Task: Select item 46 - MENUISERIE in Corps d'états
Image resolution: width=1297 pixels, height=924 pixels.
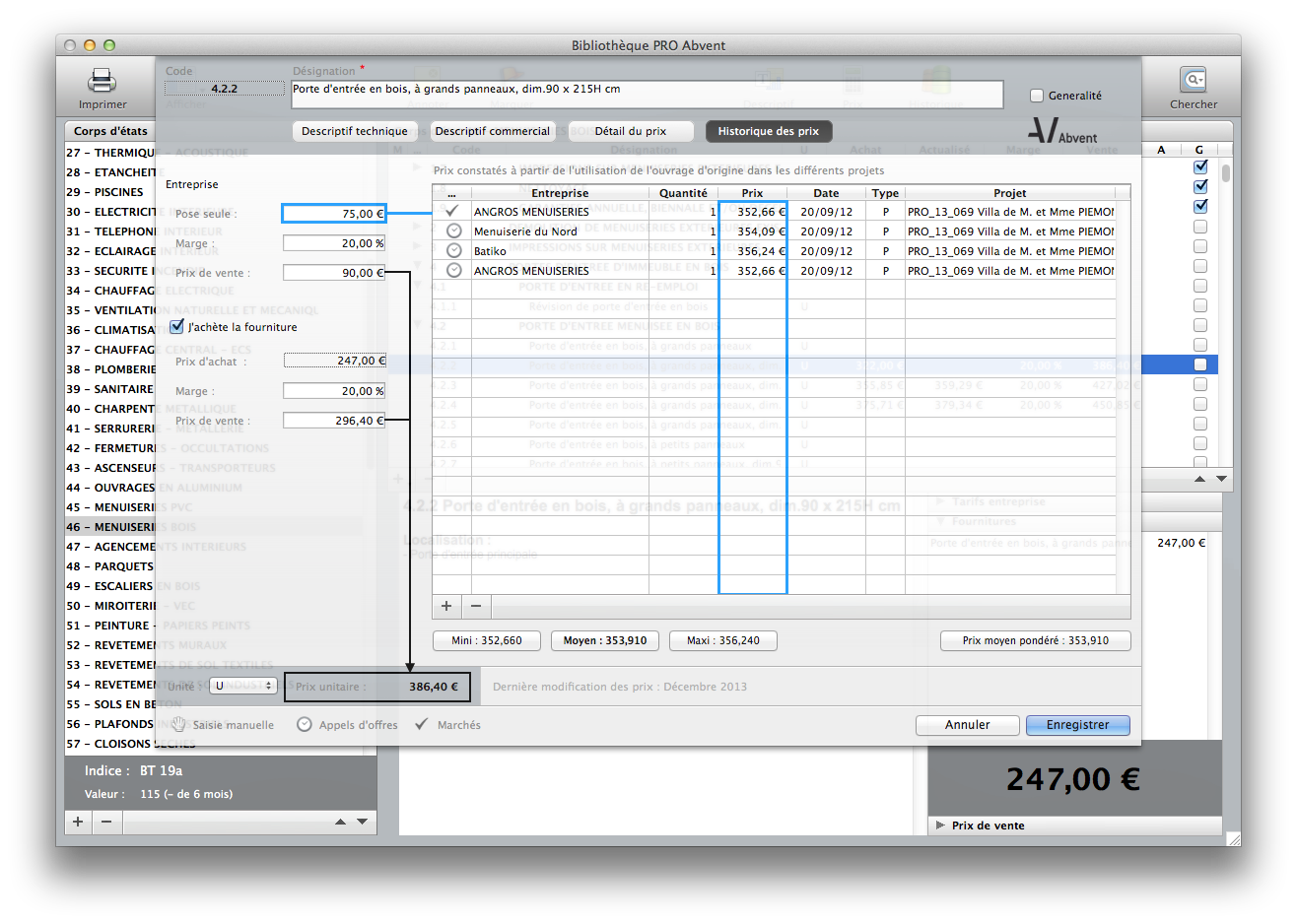Action: point(110,527)
